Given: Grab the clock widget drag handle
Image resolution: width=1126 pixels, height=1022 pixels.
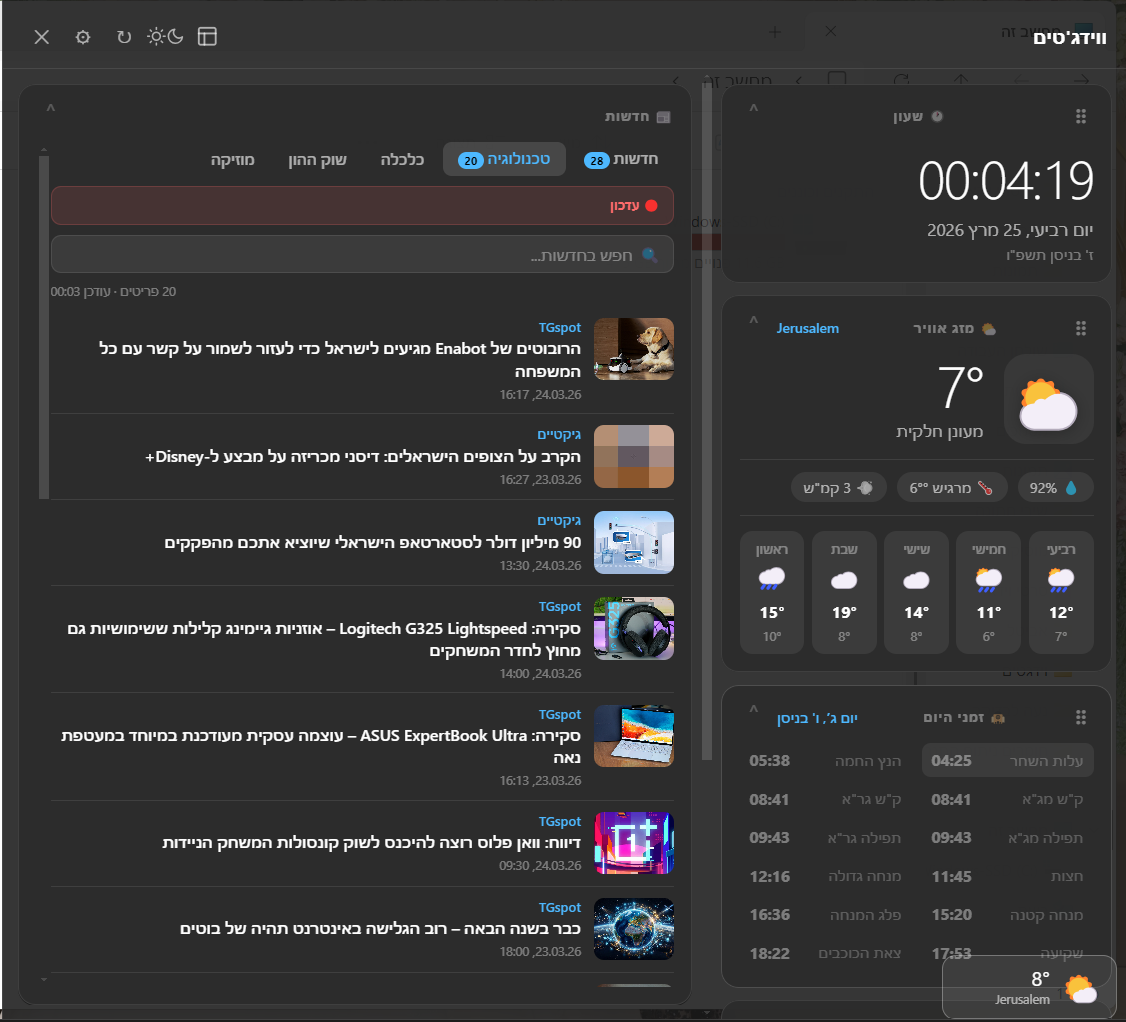Looking at the screenshot, I should coord(1080,117).
